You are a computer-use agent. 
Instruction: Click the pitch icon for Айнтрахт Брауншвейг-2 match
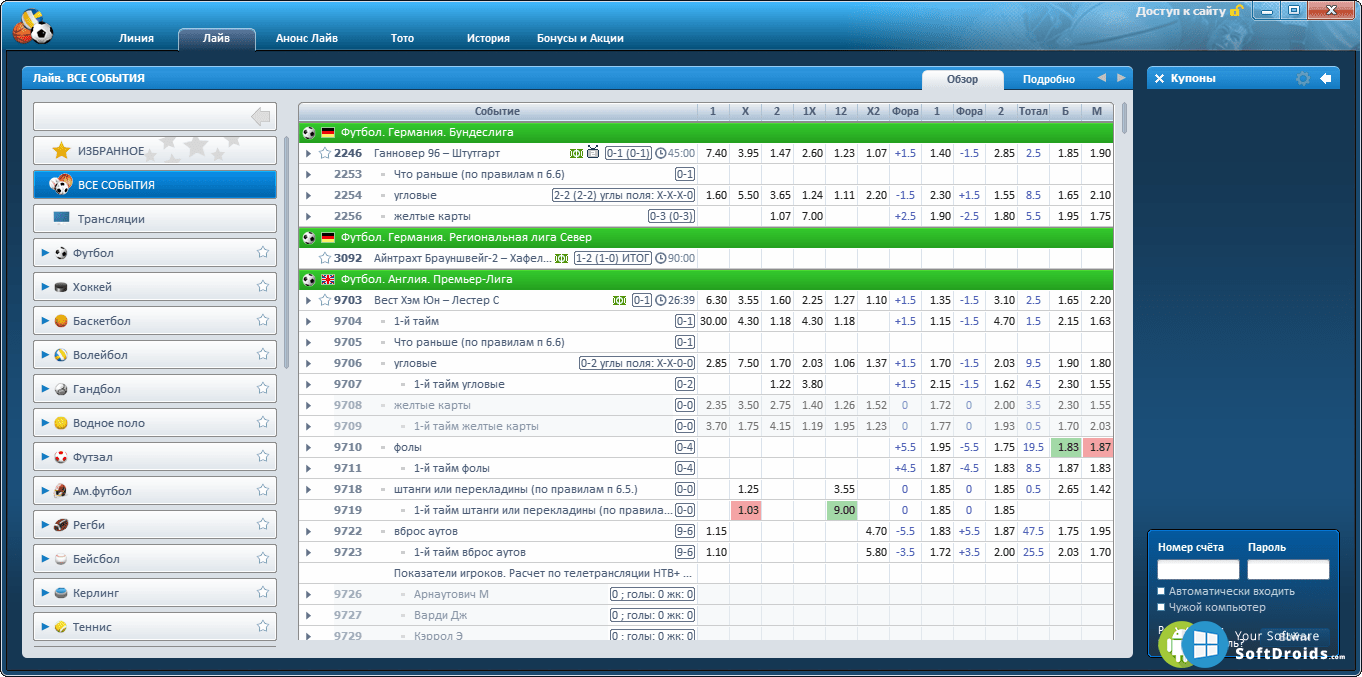[x=561, y=258]
